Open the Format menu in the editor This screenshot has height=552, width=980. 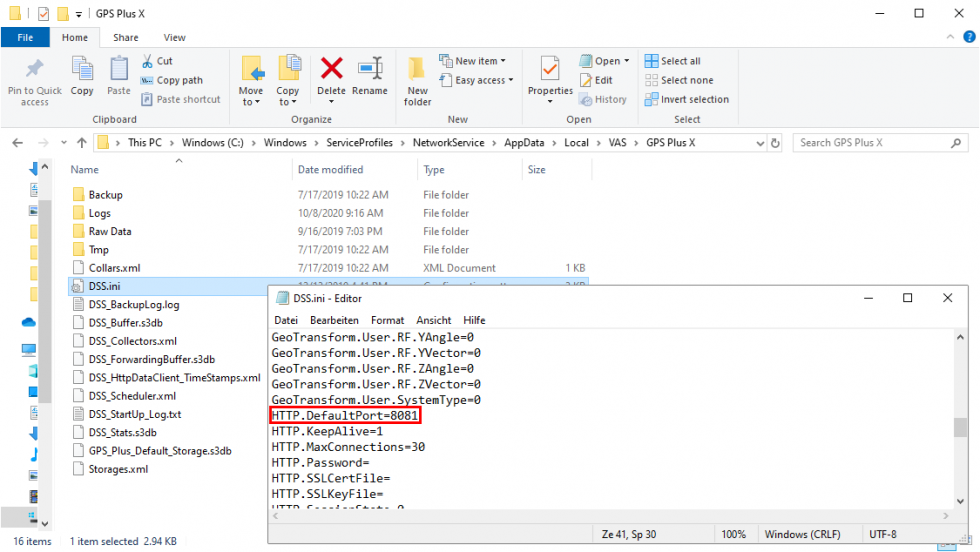pyautogui.click(x=388, y=320)
